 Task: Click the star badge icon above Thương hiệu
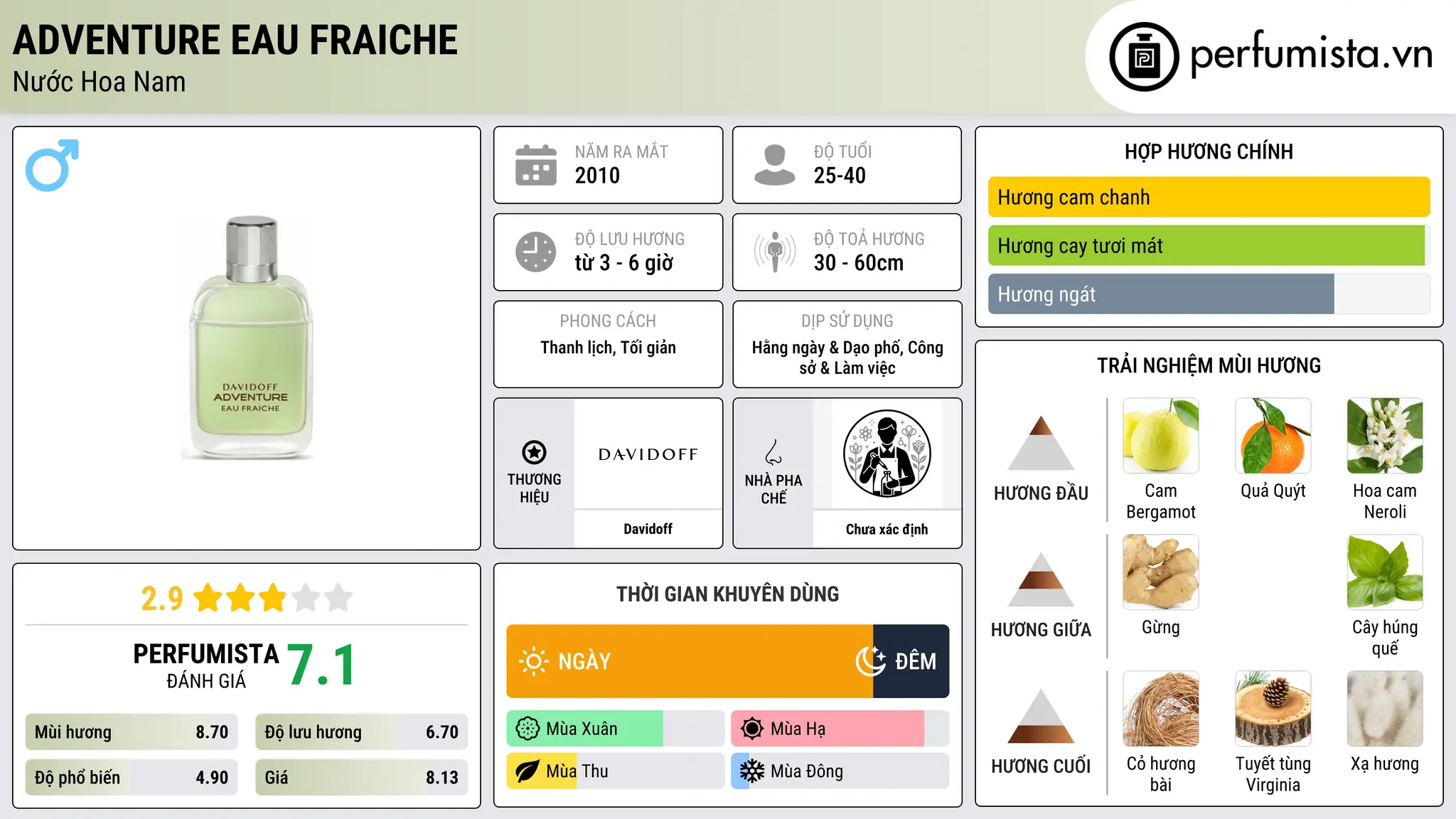tap(535, 452)
